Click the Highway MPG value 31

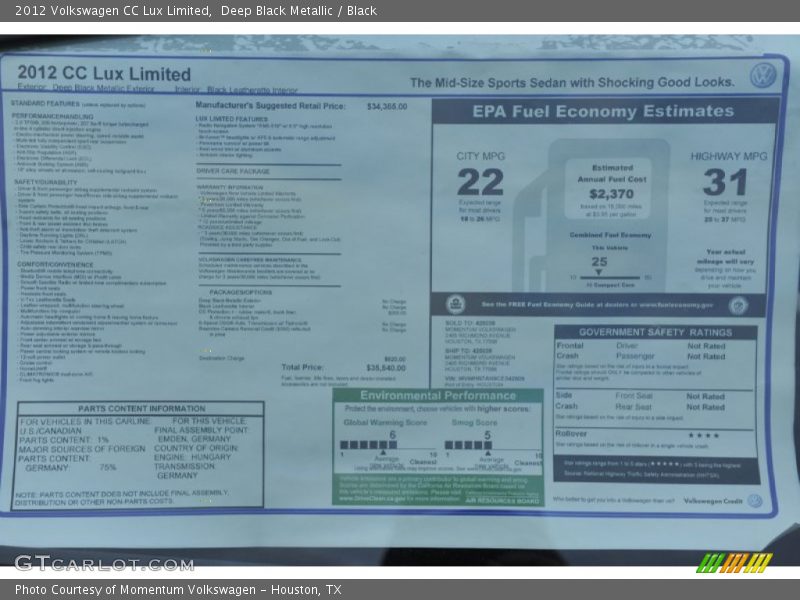pos(725,182)
